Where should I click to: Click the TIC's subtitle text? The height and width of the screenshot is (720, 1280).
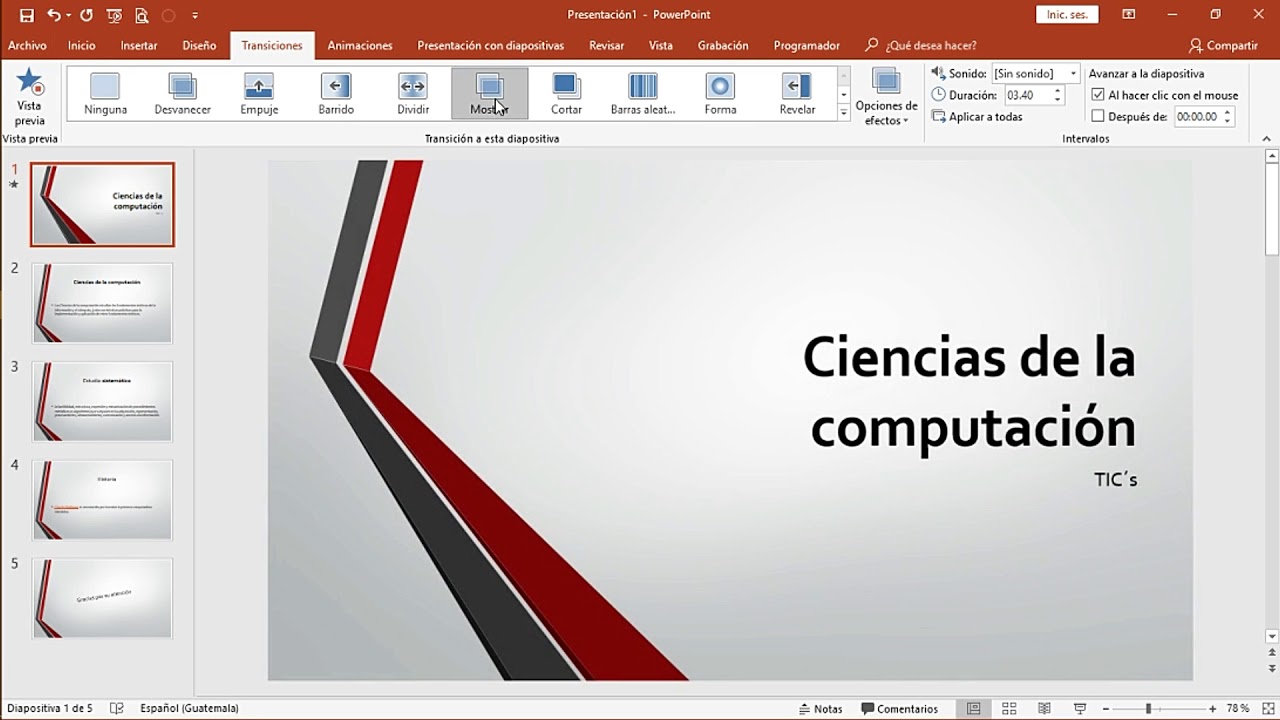pos(1116,480)
